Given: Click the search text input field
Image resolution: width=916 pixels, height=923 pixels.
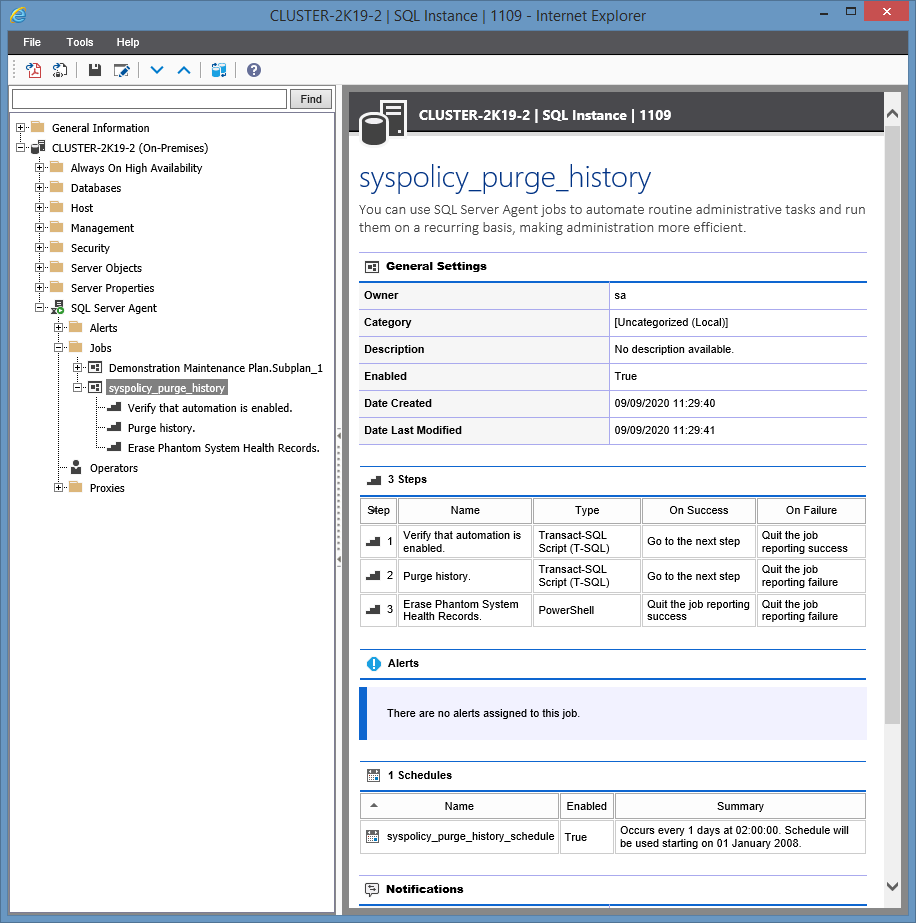Looking at the screenshot, I should click(x=150, y=99).
